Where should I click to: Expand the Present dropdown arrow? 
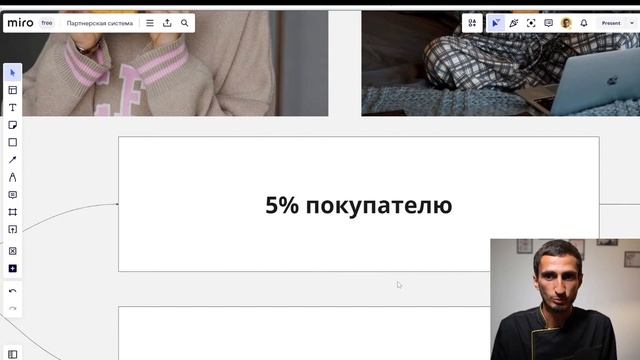pos(632,23)
